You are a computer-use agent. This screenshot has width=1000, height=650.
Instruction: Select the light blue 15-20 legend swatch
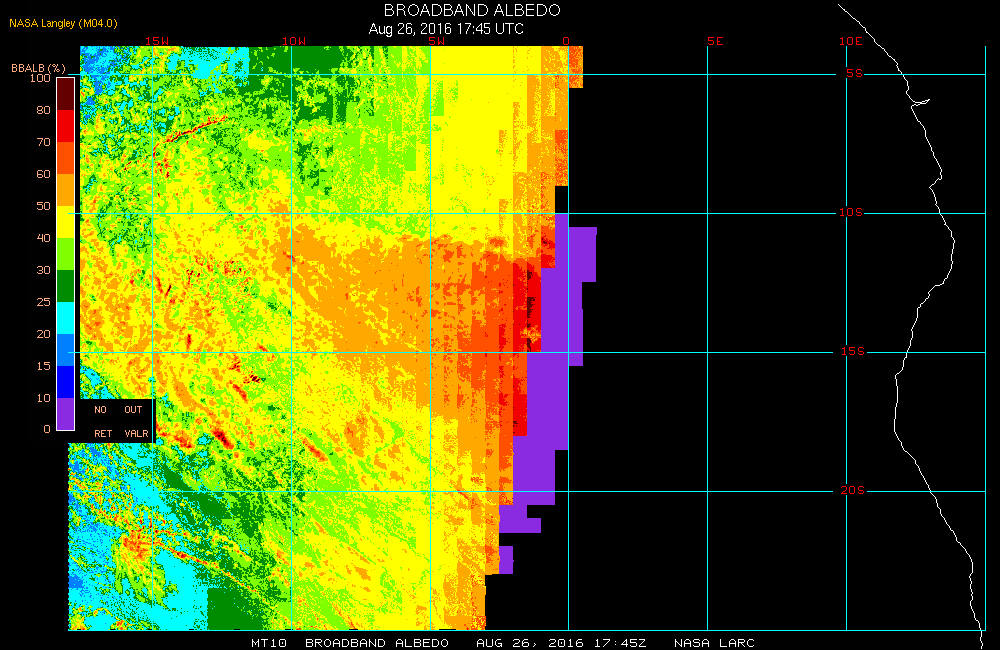point(66,350)
